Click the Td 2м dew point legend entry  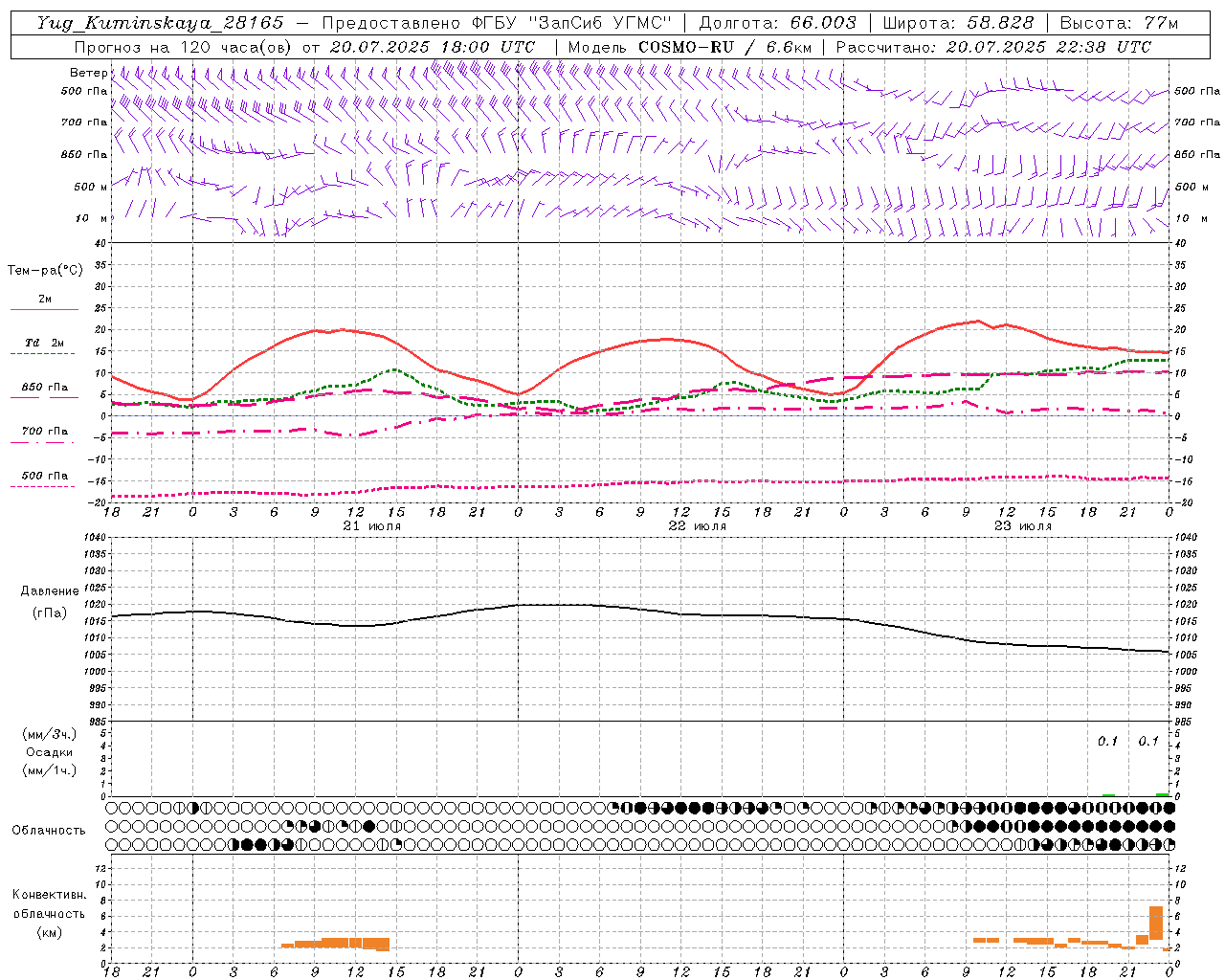44,343
